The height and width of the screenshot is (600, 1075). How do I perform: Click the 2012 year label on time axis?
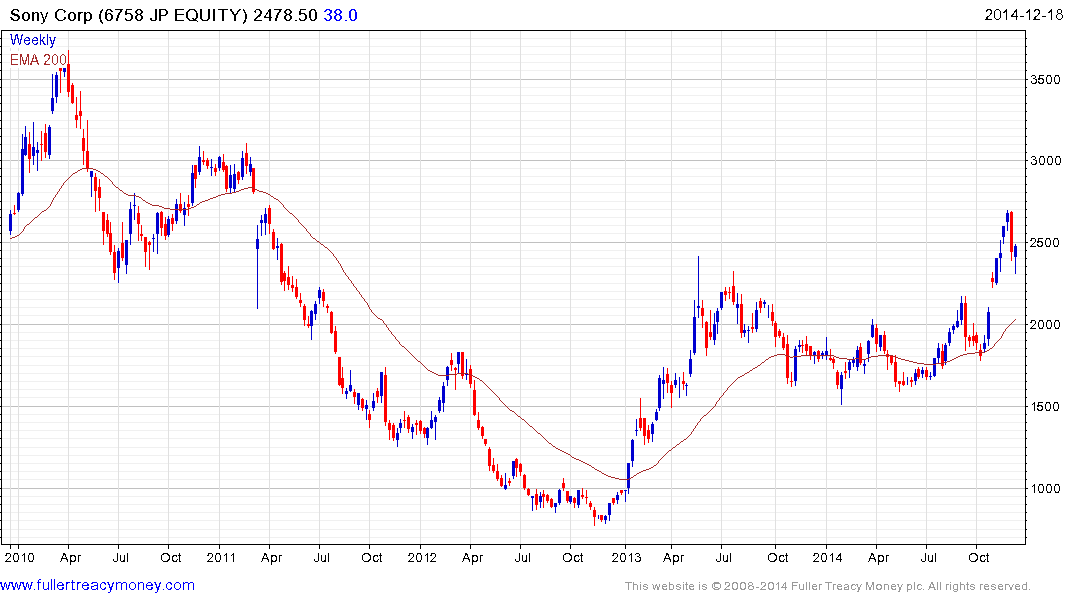(x=422, y=557)
